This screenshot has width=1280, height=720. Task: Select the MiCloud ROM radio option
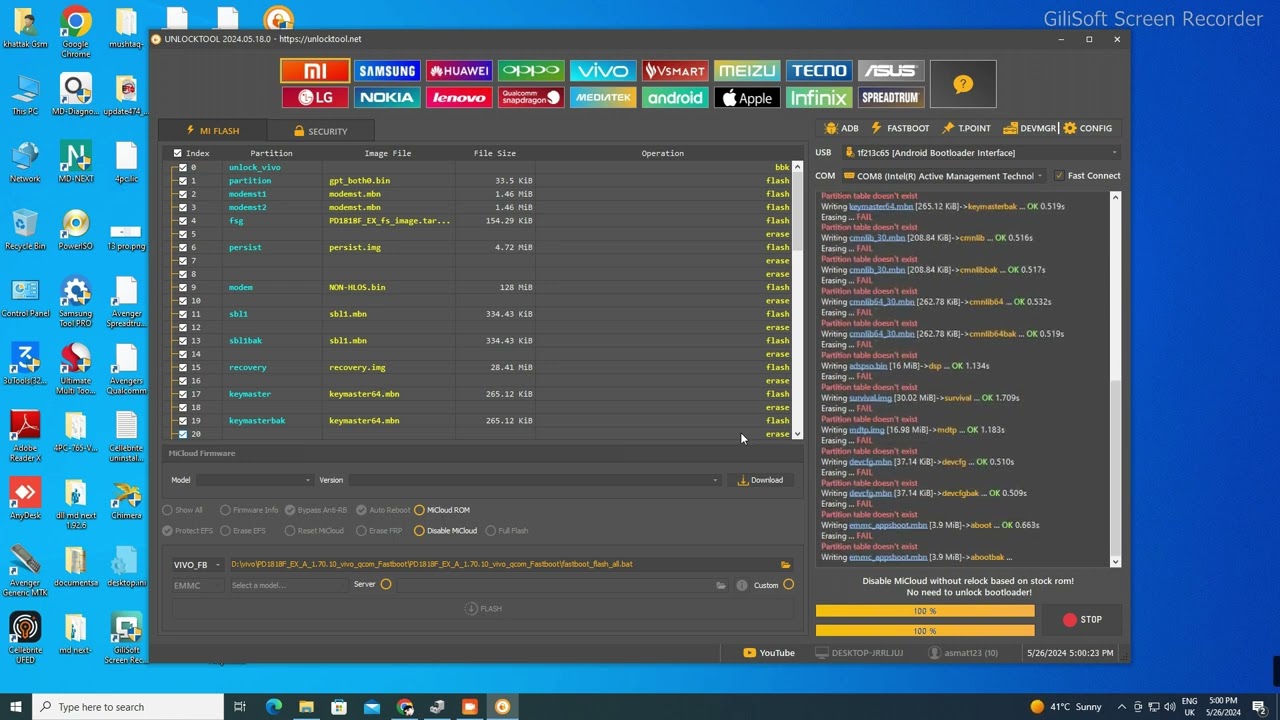pos(419,510)
